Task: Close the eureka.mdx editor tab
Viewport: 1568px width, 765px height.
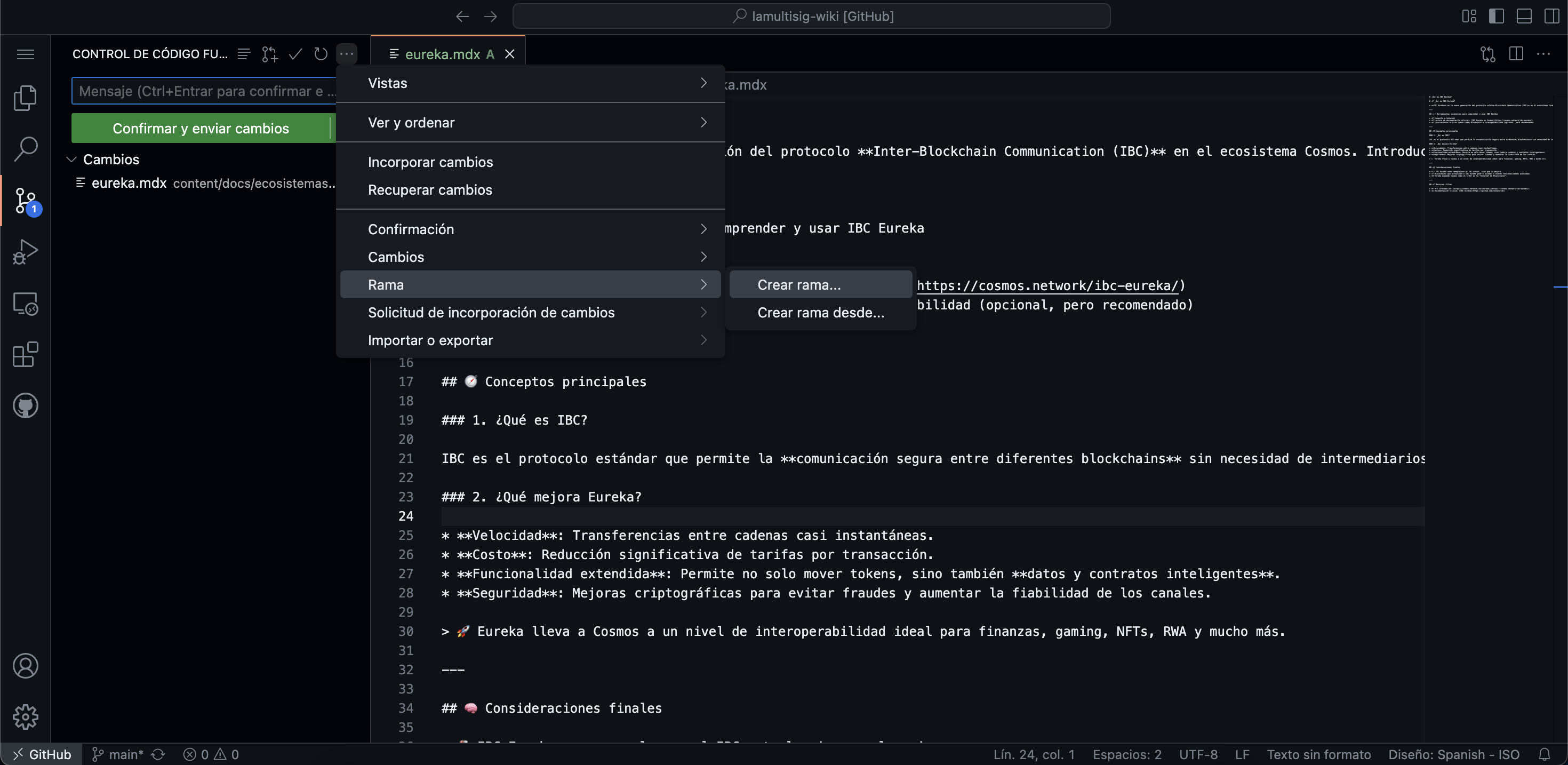Action: [x=509, y=54]
